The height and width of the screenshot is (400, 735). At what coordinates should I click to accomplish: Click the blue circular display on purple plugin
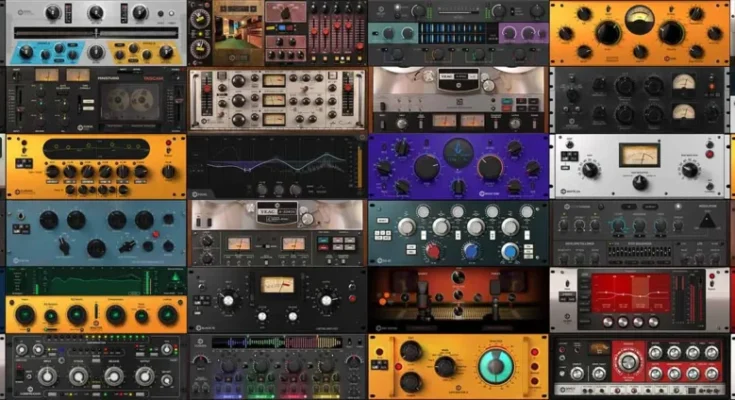pos(458,153)
